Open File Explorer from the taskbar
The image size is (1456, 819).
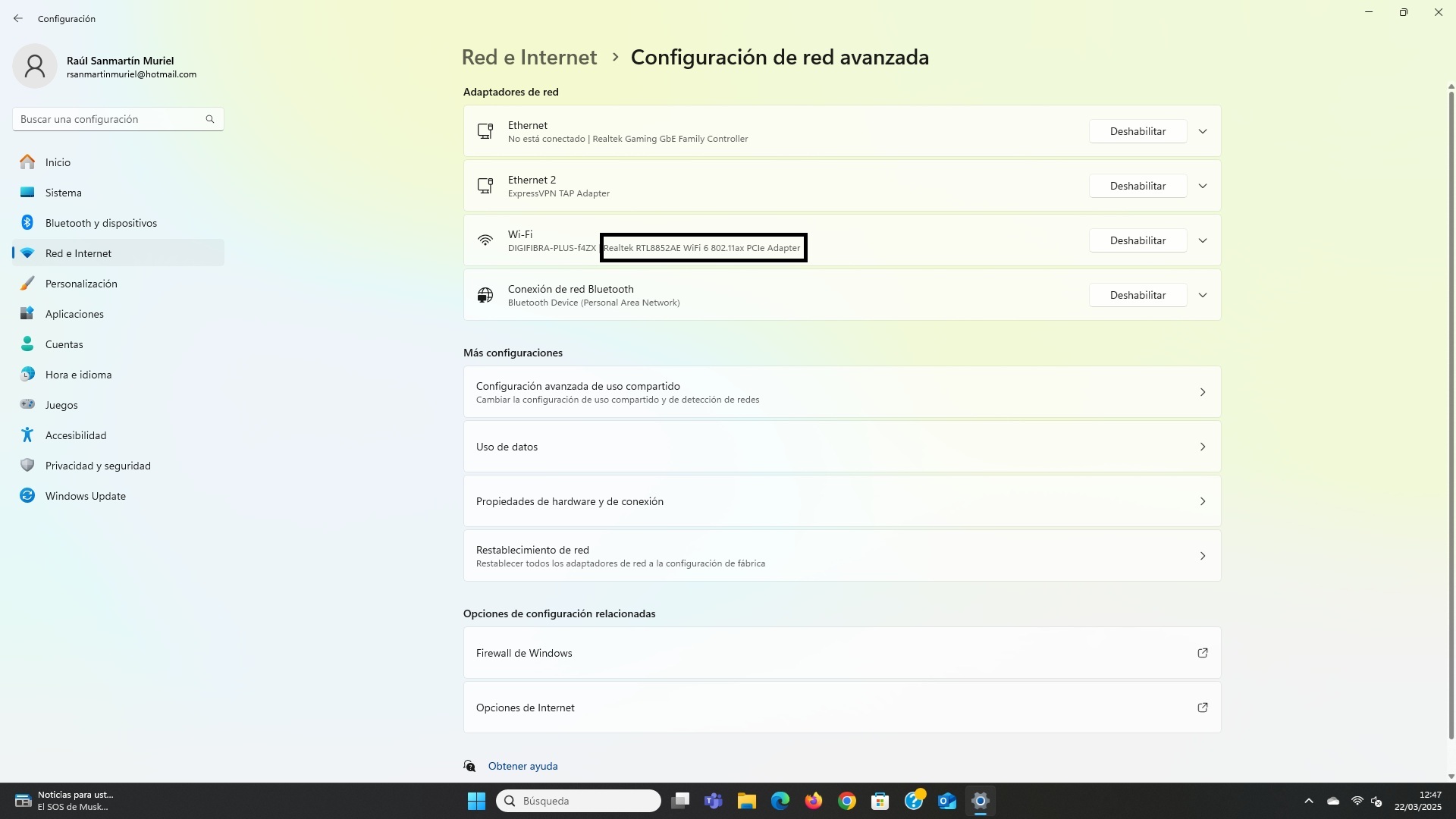pos(747,801)
